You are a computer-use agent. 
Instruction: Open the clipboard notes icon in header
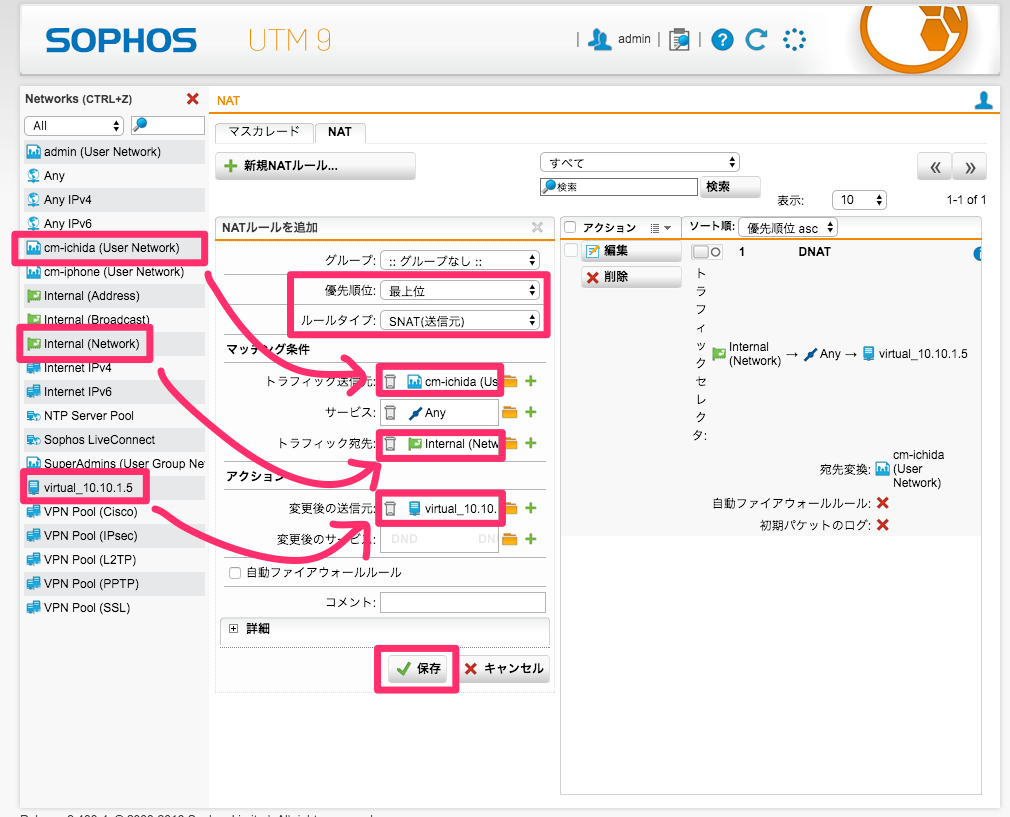pyautogui.click(x=679, y=40)
